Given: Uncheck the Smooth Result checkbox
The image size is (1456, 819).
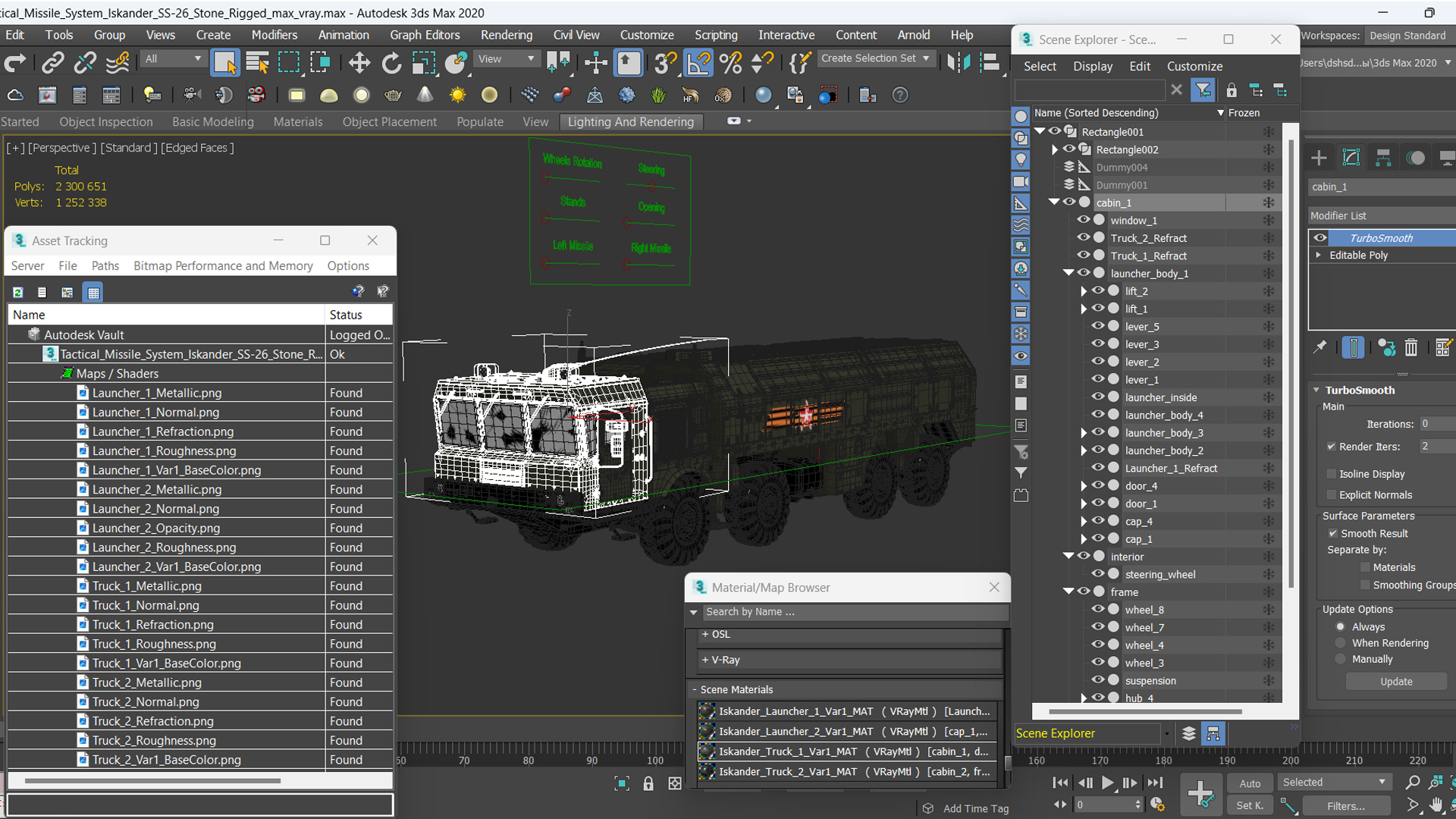Looking at the screenshot, I should (1332, 533).
